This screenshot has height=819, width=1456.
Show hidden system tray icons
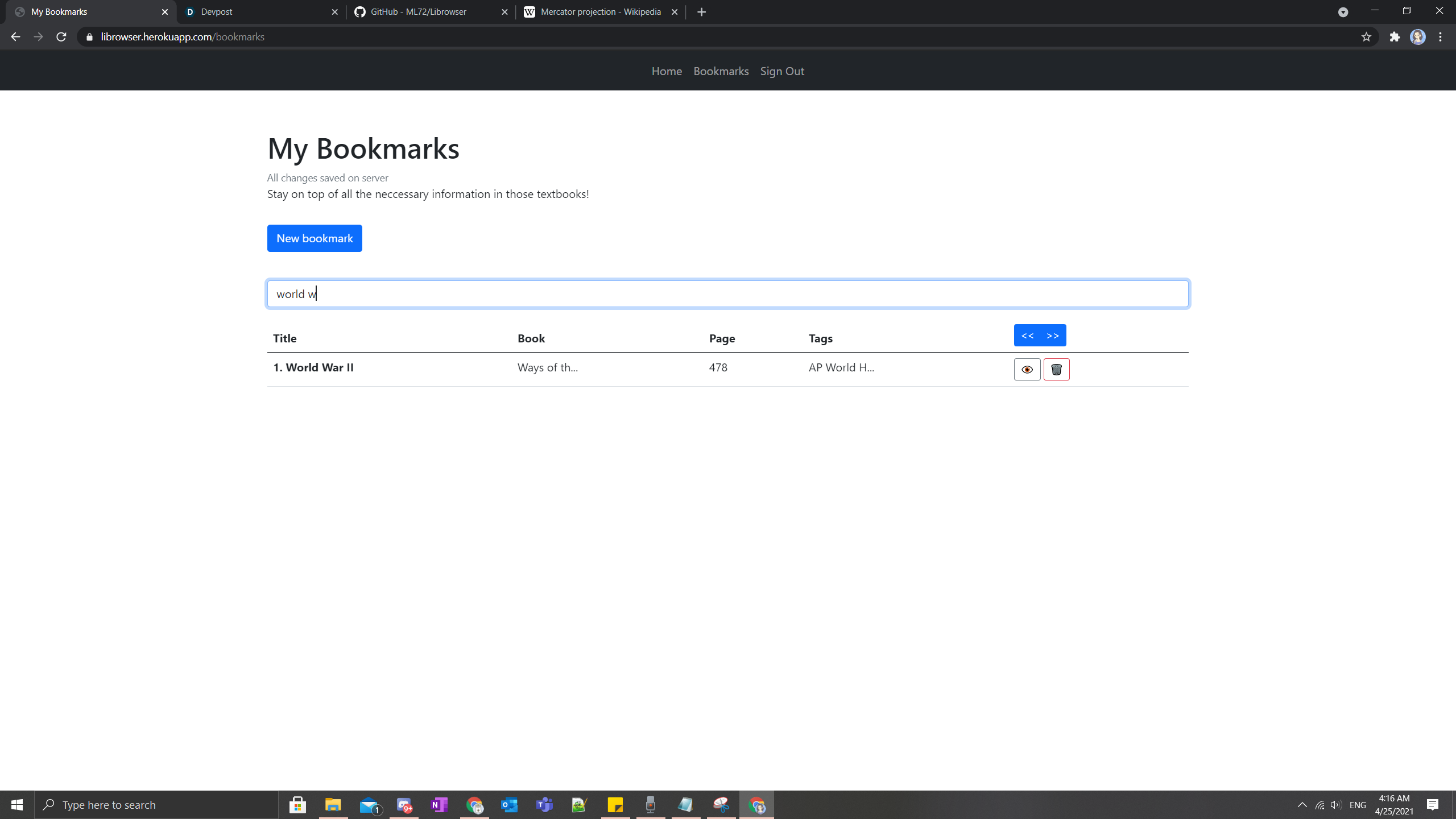tap(1302, 805)
